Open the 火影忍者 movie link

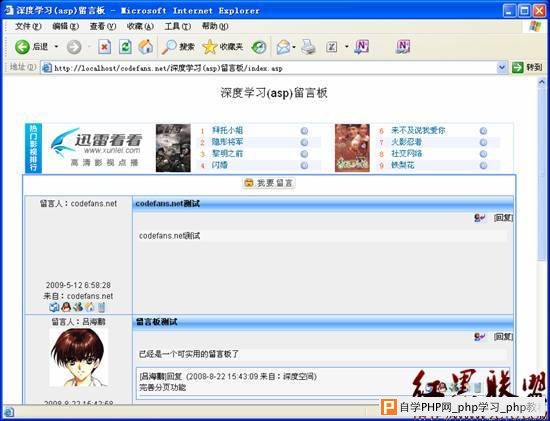click(x=407, y=142)
